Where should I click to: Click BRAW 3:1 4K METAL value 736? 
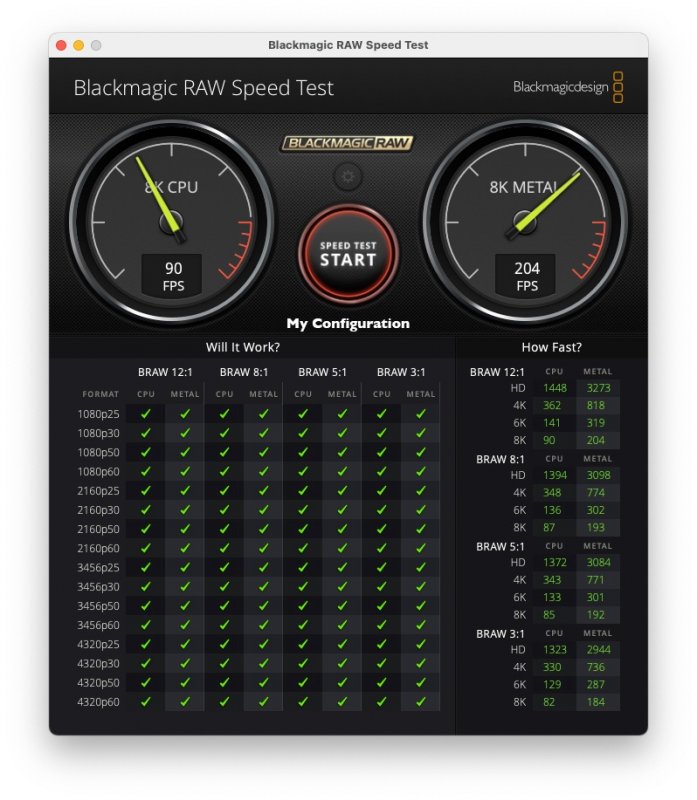click(595, 667)
